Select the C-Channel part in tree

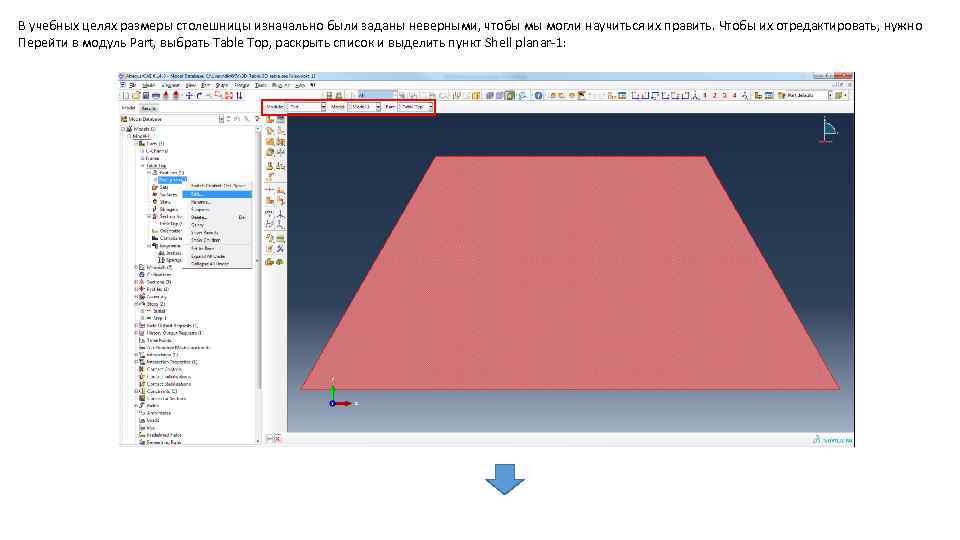pyautogui.click(x=157, y=151)
